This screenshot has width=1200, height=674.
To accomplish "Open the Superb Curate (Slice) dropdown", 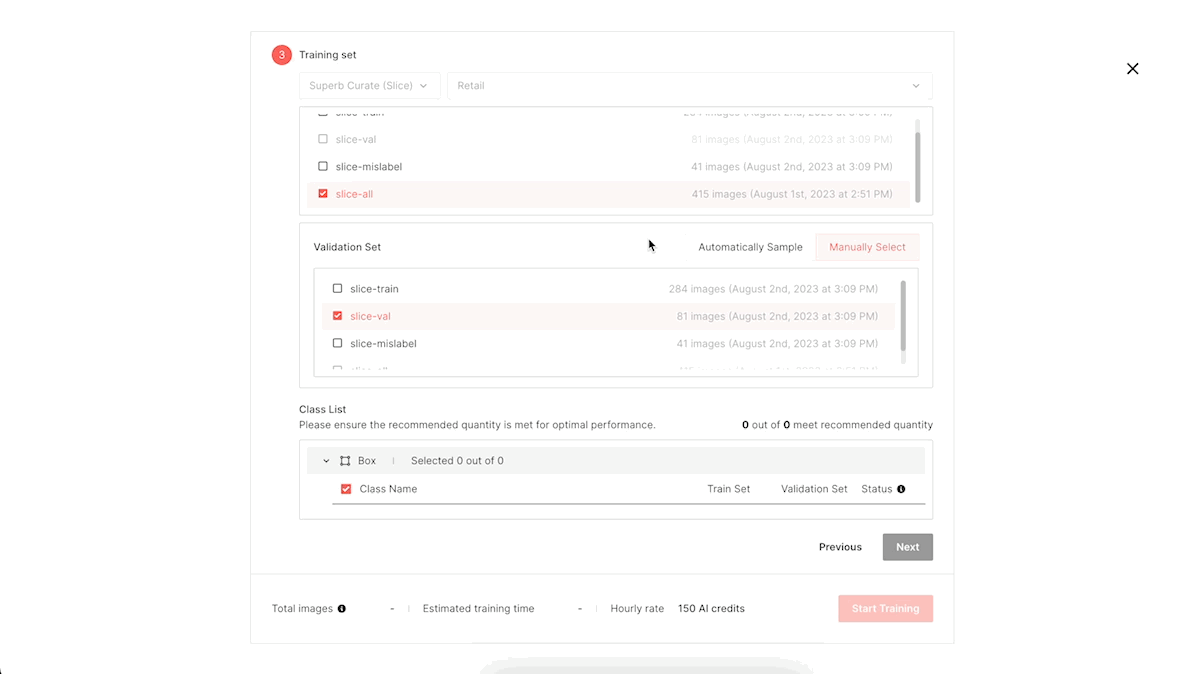I will pos(369,86).
